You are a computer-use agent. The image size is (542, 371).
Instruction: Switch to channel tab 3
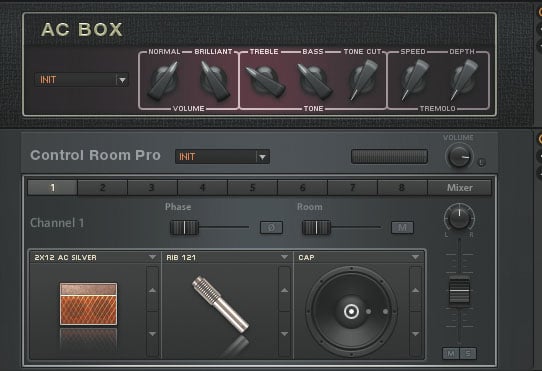[x=152, y=187]
